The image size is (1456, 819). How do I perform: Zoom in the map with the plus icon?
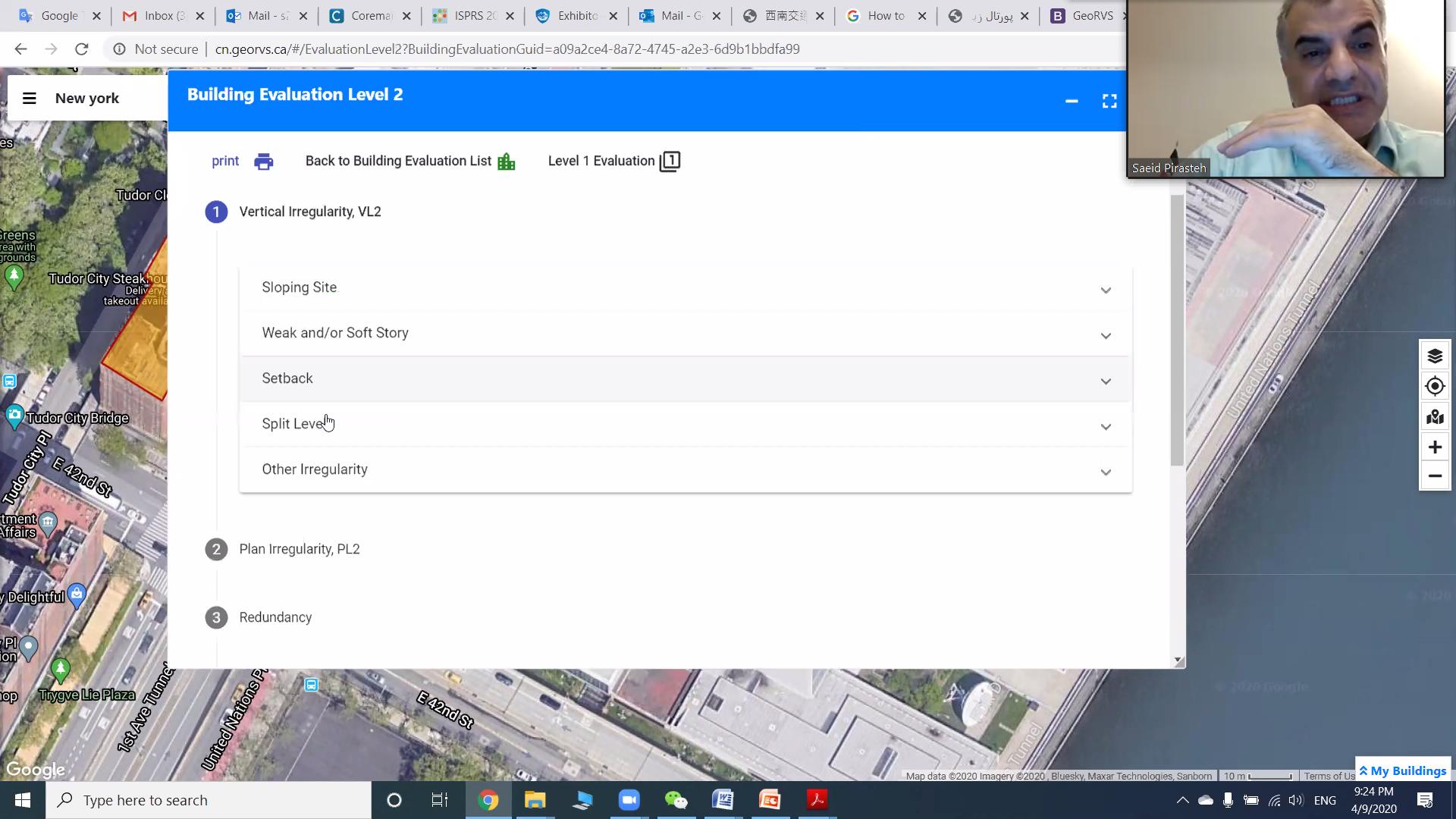1434,447
